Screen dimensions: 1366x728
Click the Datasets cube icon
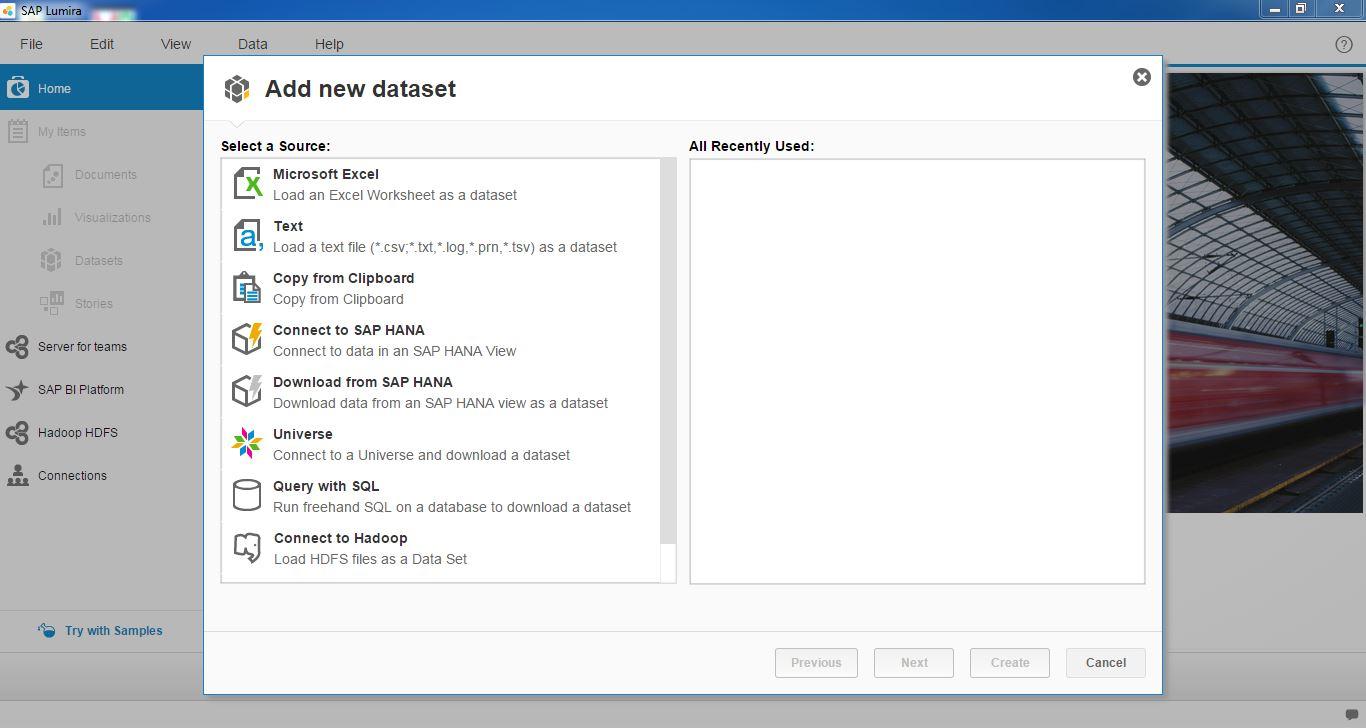click(x=52, y=260)
